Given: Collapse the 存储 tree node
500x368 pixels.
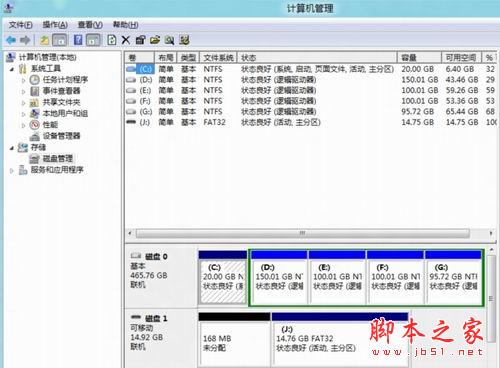Looking at the screenshot, I should [x=12, y=147].
